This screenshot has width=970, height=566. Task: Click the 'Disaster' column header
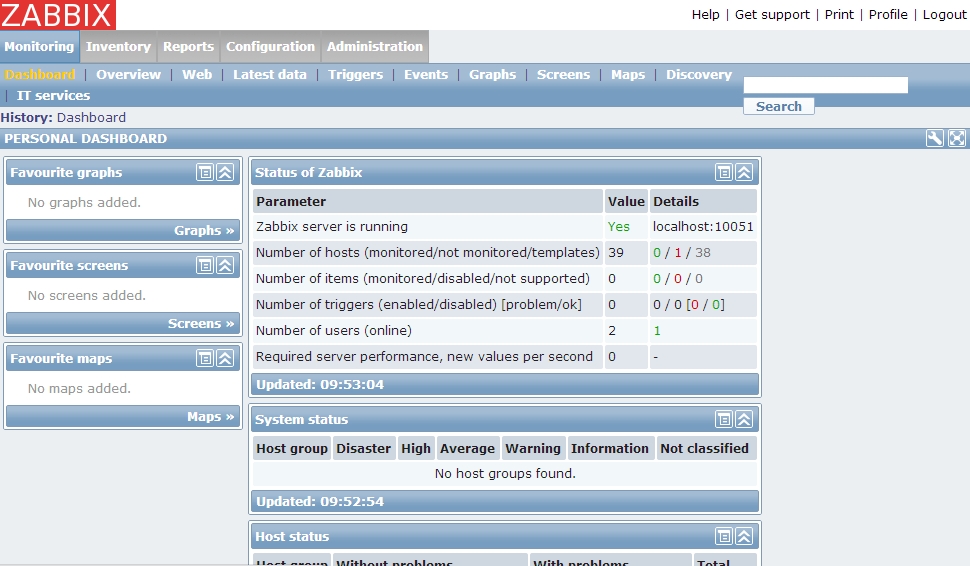tap(364, 448)
